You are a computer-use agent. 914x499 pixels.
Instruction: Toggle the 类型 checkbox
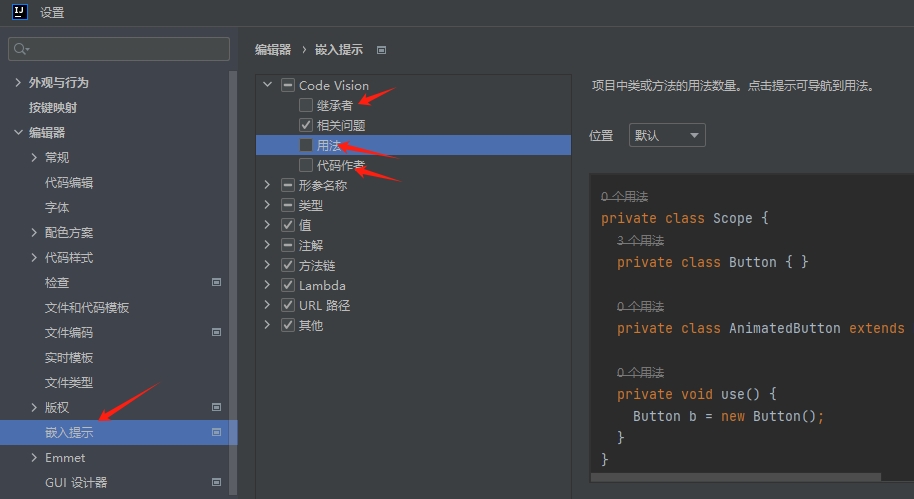click(x=288, y=205)
